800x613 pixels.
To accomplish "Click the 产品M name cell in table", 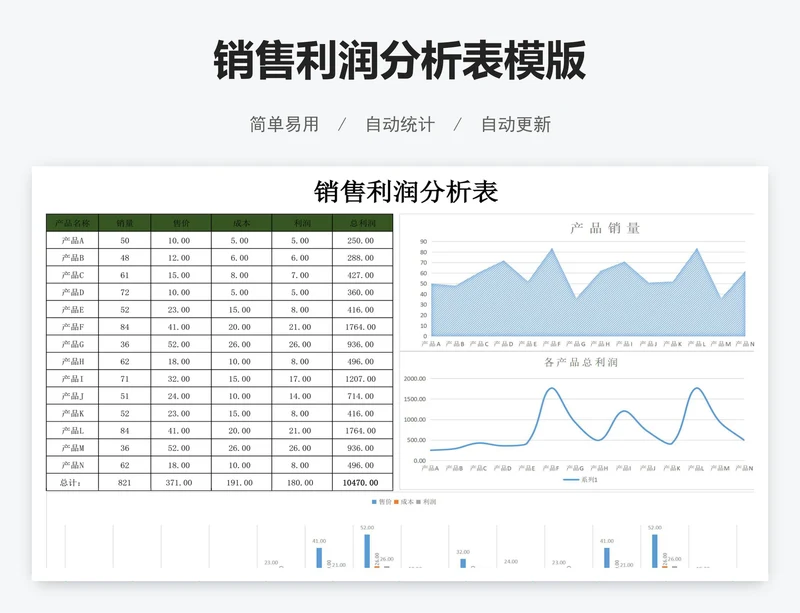I will [72, 448].
